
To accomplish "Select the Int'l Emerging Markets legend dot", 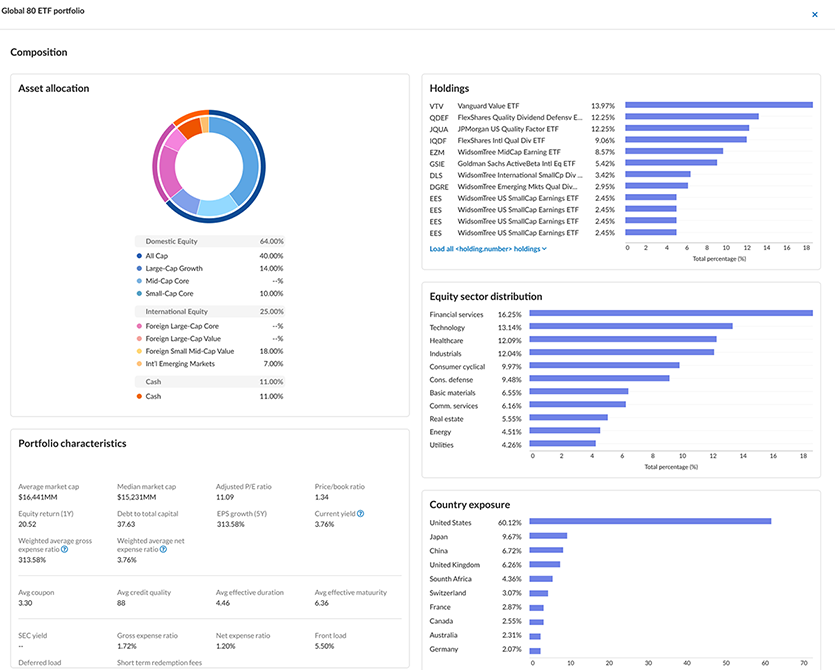I will point(138,364).
